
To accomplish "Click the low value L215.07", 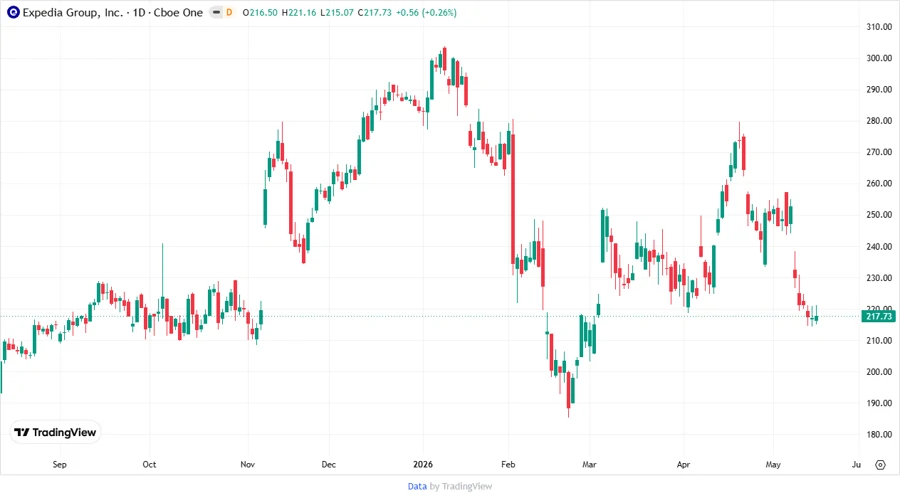I will [337, 12].
